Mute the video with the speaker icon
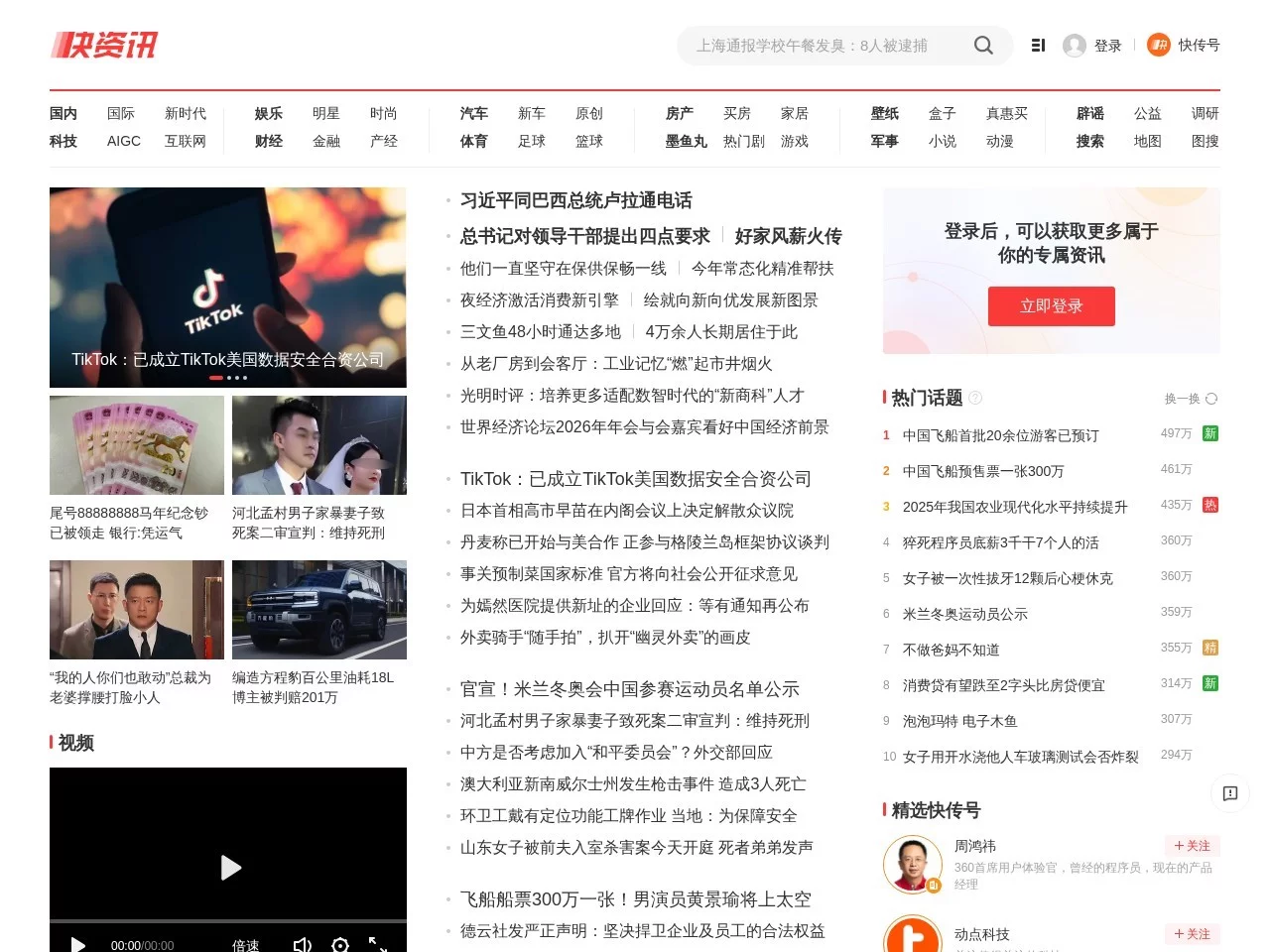Screen dimensions: 1270x952 pyautogui.click(x=303, y=945)
